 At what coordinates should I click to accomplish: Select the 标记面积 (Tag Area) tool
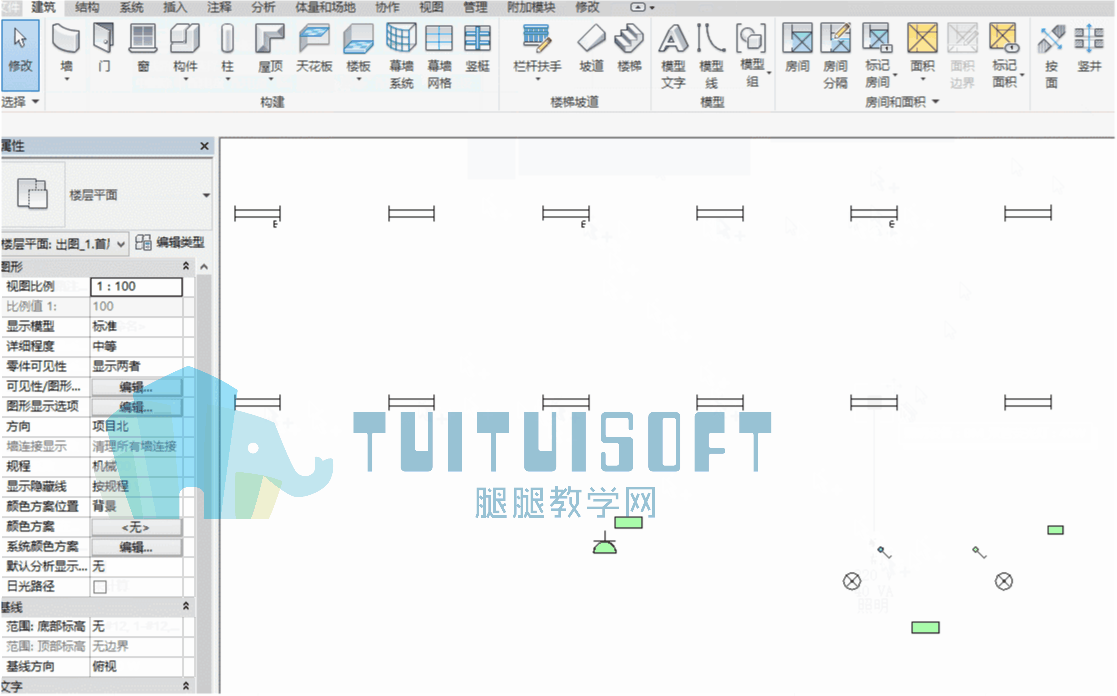click(x=1004, y=56)
